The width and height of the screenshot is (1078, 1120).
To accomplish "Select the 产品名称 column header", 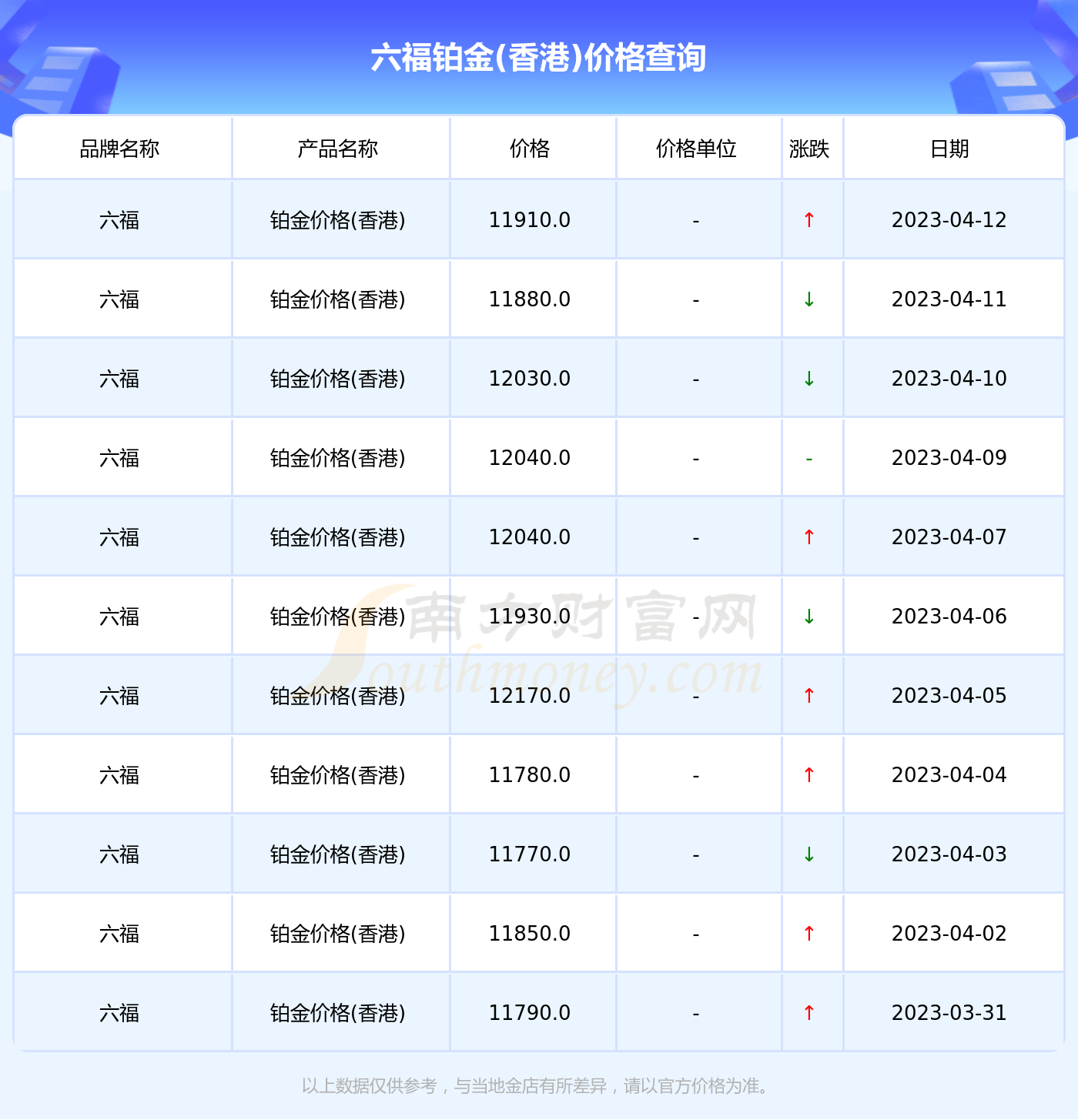I will point(337,149).
